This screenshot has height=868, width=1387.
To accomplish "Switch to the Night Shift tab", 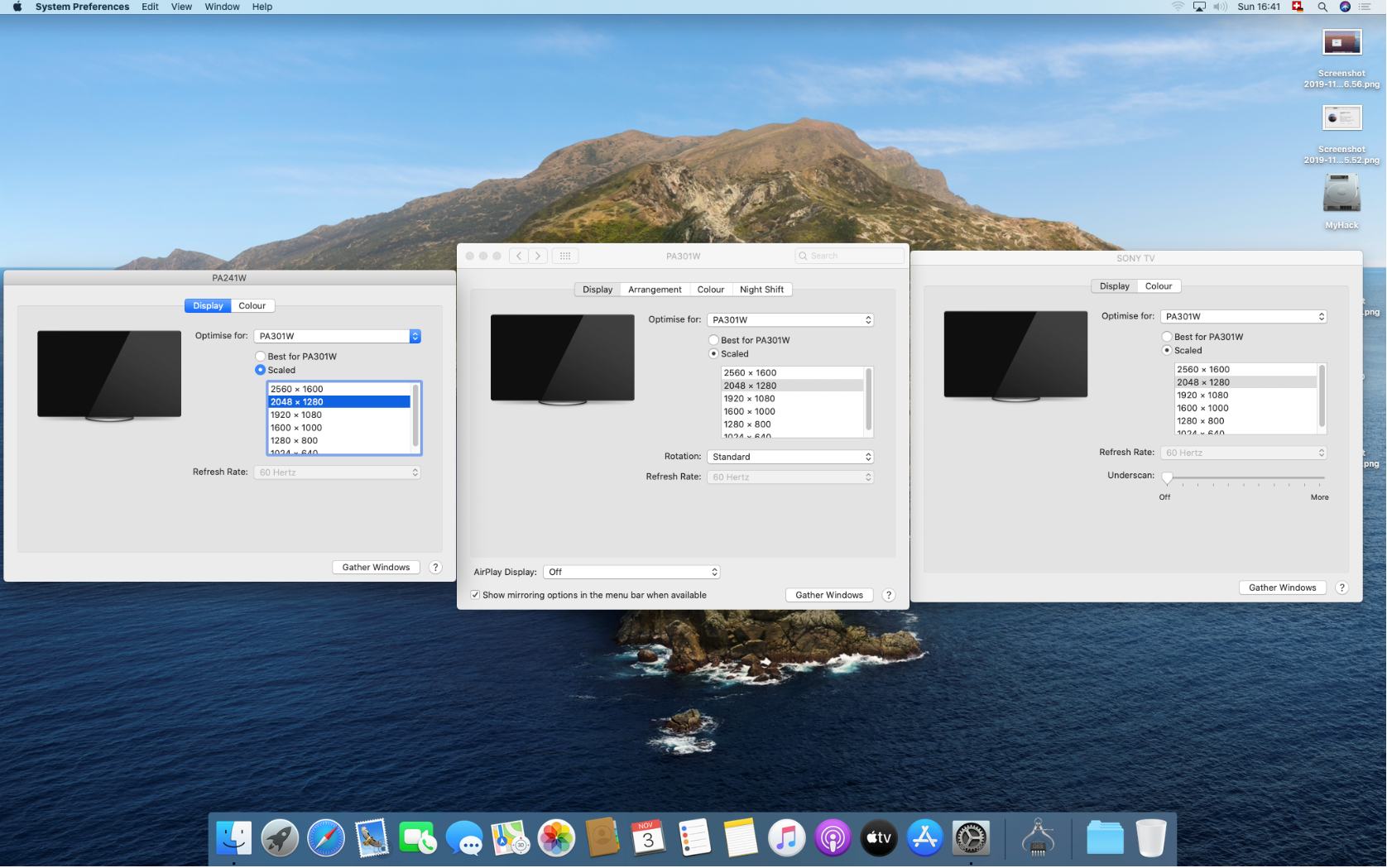I will [x=761, y=290].
